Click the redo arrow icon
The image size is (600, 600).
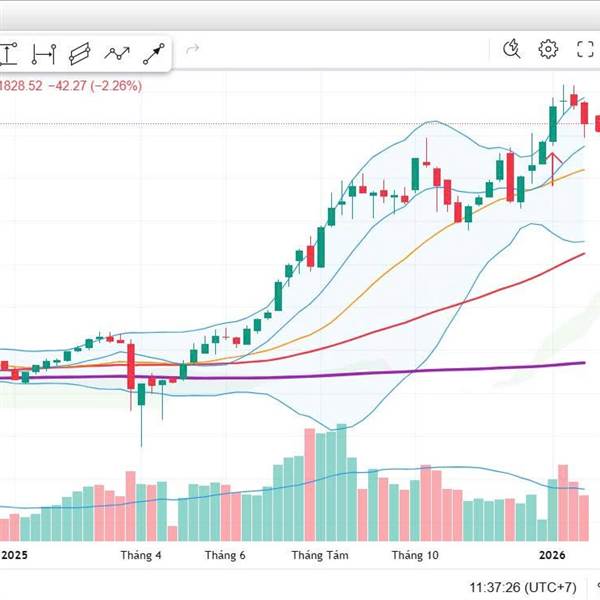[193, 49]
